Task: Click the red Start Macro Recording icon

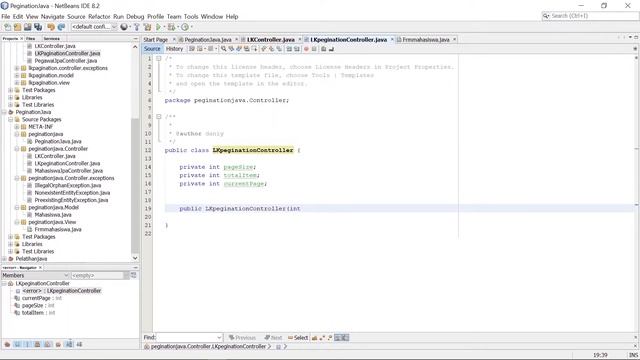Action: (x=306, y=49)
